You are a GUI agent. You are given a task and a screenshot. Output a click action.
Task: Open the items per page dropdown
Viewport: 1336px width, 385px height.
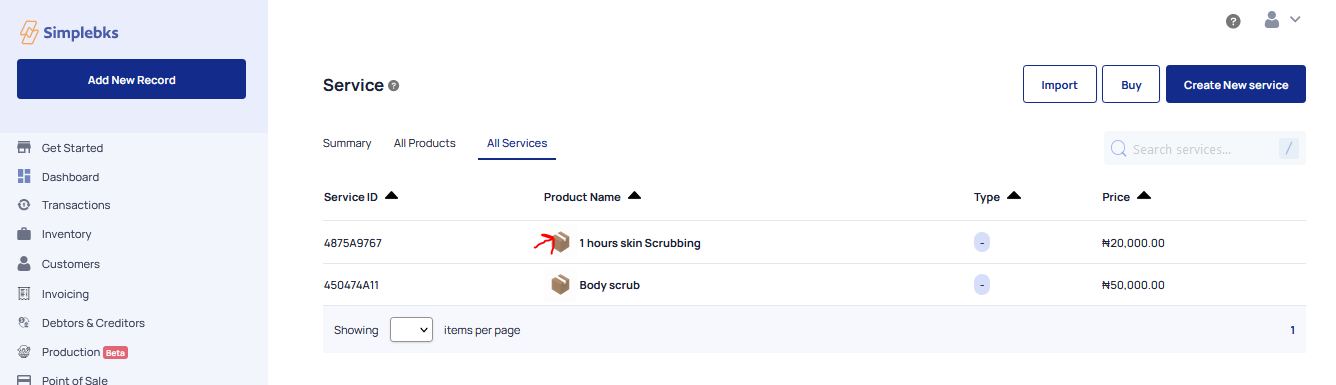[411, 330]
